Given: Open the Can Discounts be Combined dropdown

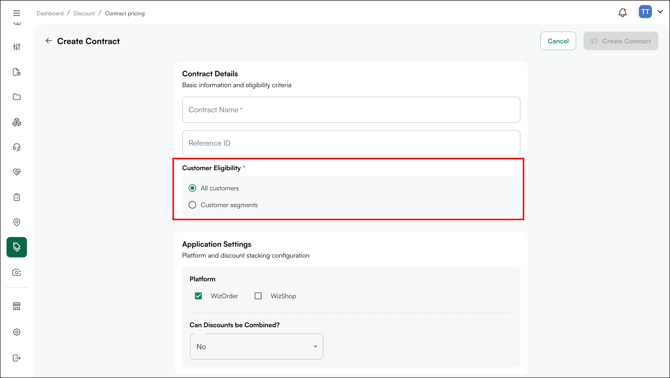Looking at the screenshot, I should coord(256,346).
